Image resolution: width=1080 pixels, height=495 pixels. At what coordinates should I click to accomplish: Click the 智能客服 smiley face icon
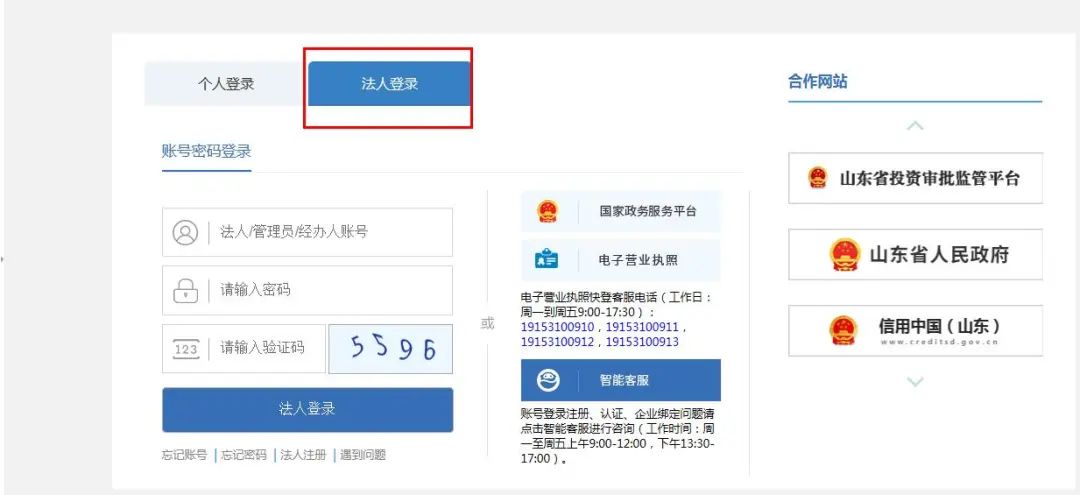548,381
